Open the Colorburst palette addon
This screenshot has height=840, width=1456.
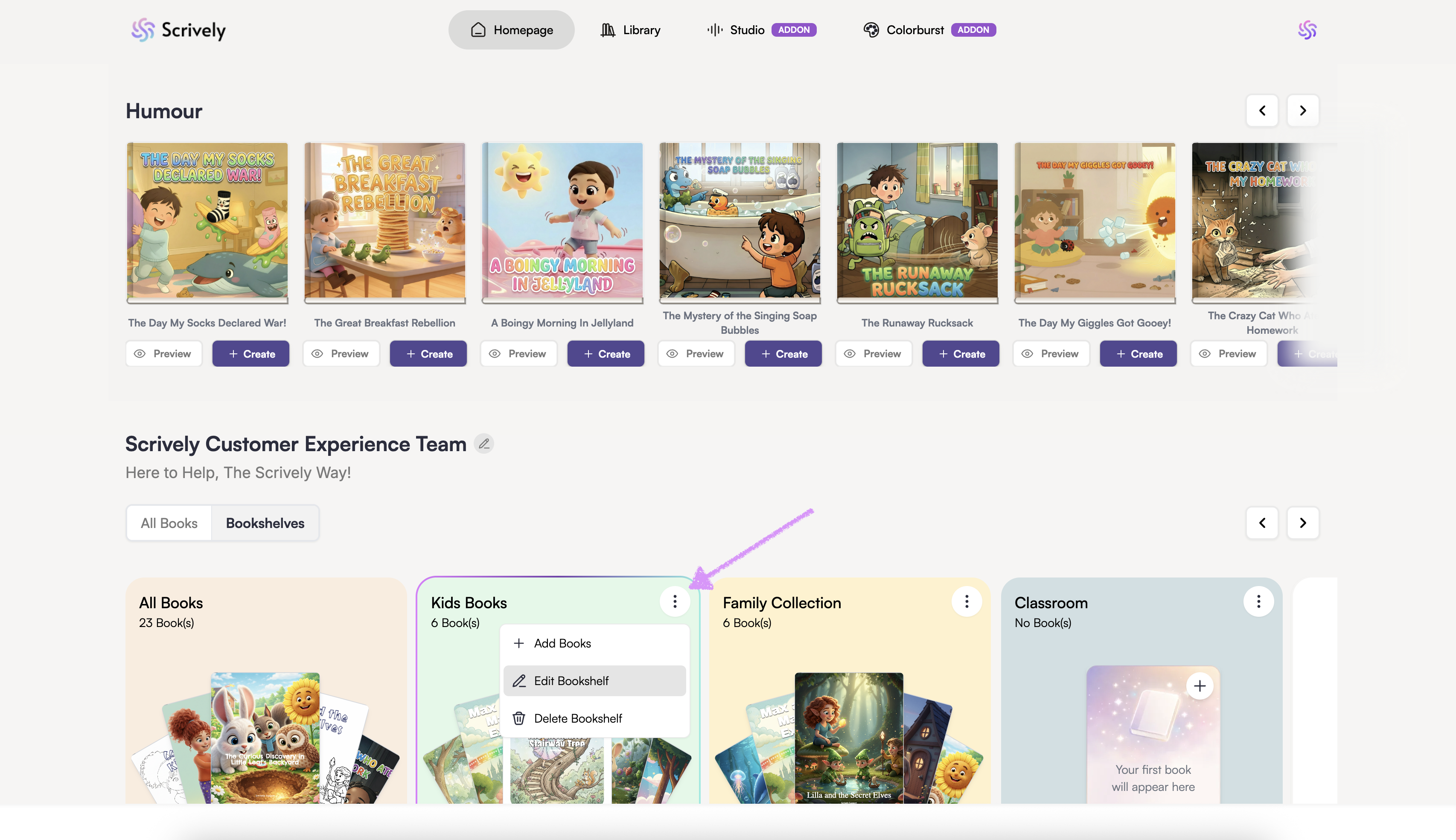[x=929, y=30]
